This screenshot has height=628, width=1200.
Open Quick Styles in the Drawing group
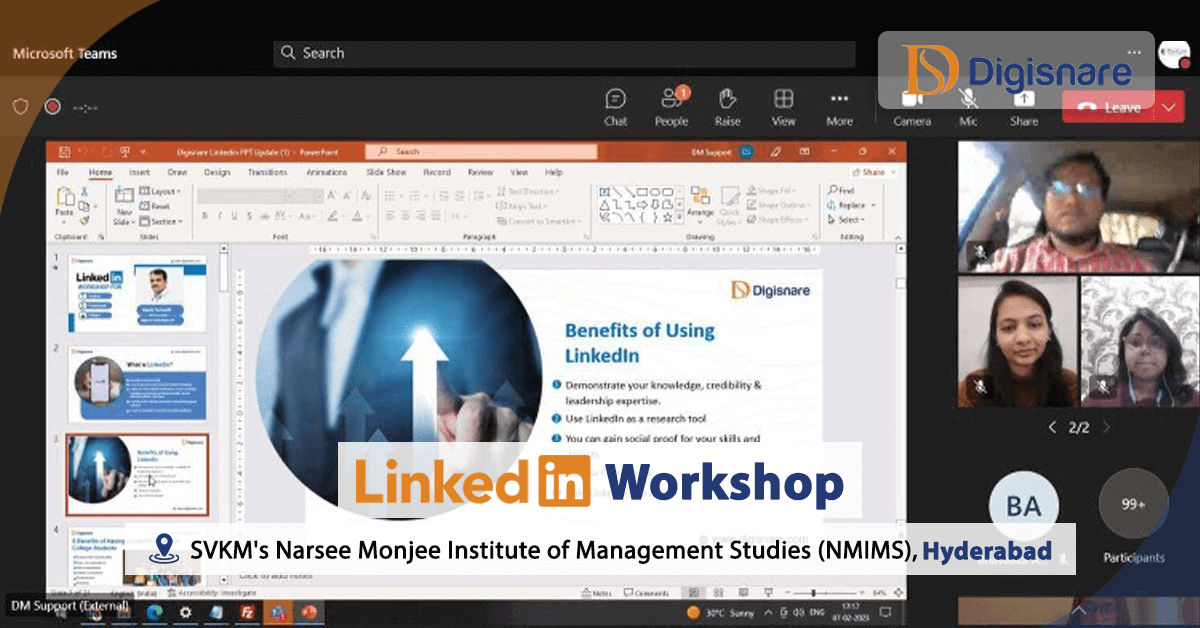click(729, 204)
